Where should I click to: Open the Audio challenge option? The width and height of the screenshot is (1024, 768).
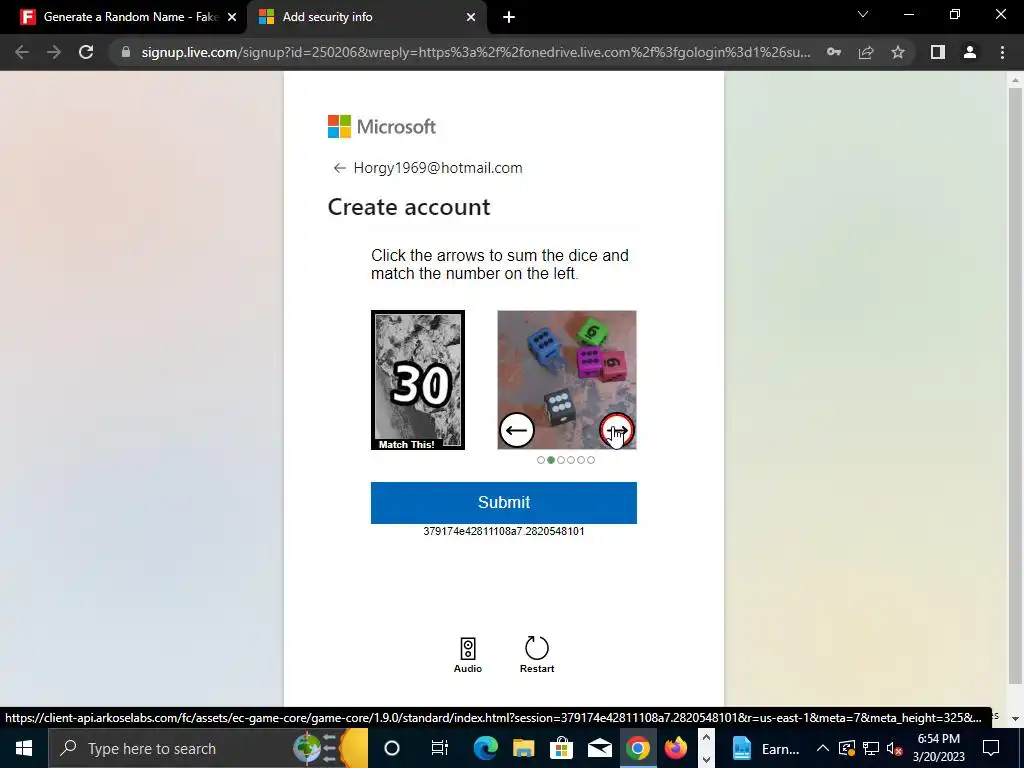[468, 655]
